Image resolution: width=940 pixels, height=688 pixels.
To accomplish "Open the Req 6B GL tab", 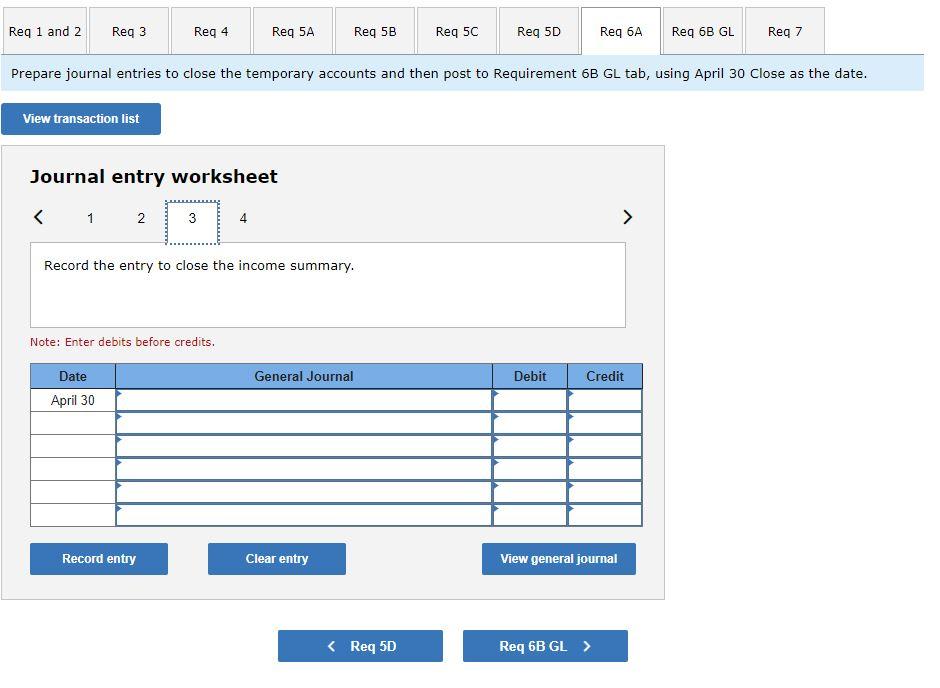I will point(703,31).
